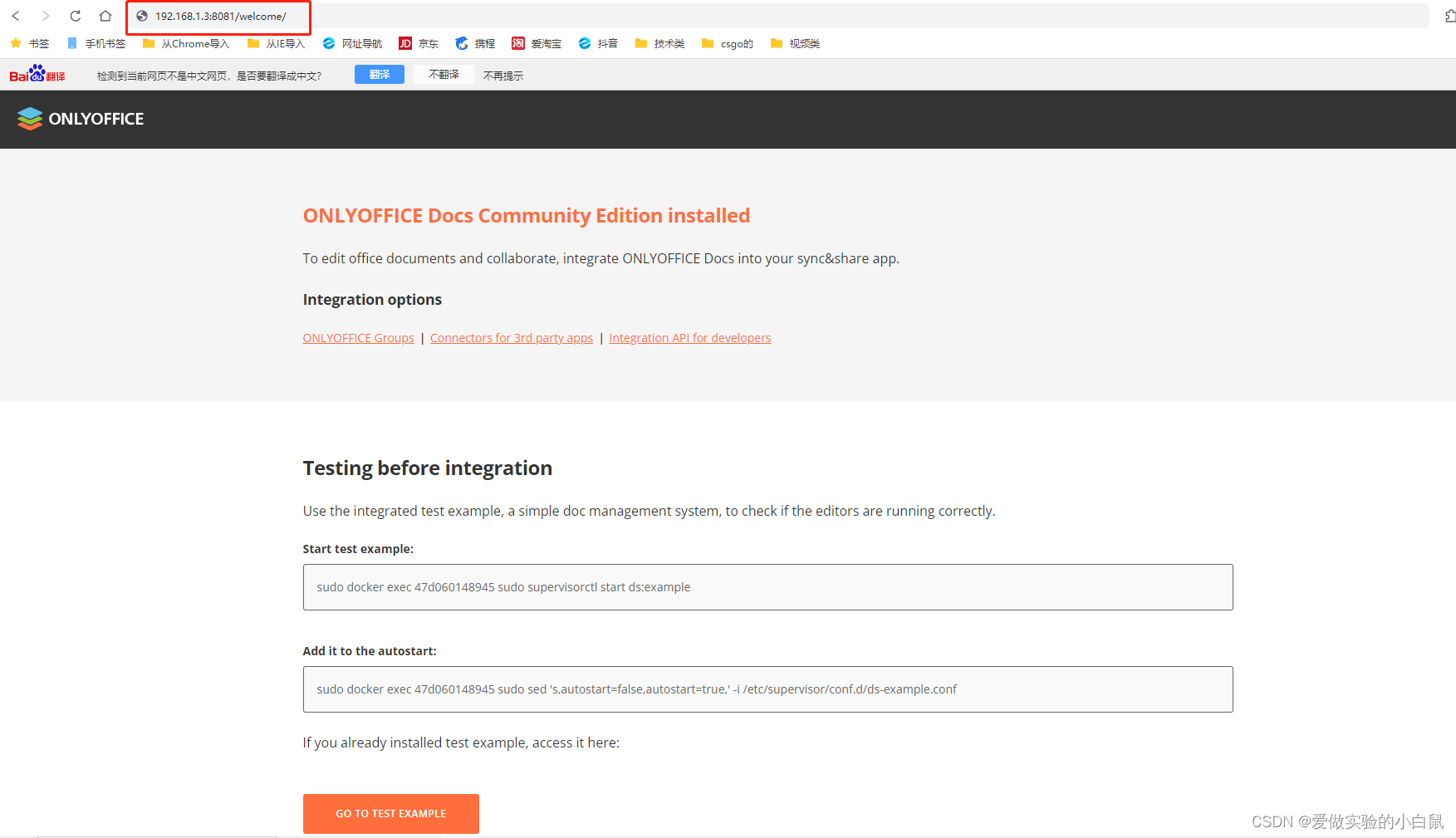Go to browser home page icon
1456x838 pixels.
tap(105, 16)
